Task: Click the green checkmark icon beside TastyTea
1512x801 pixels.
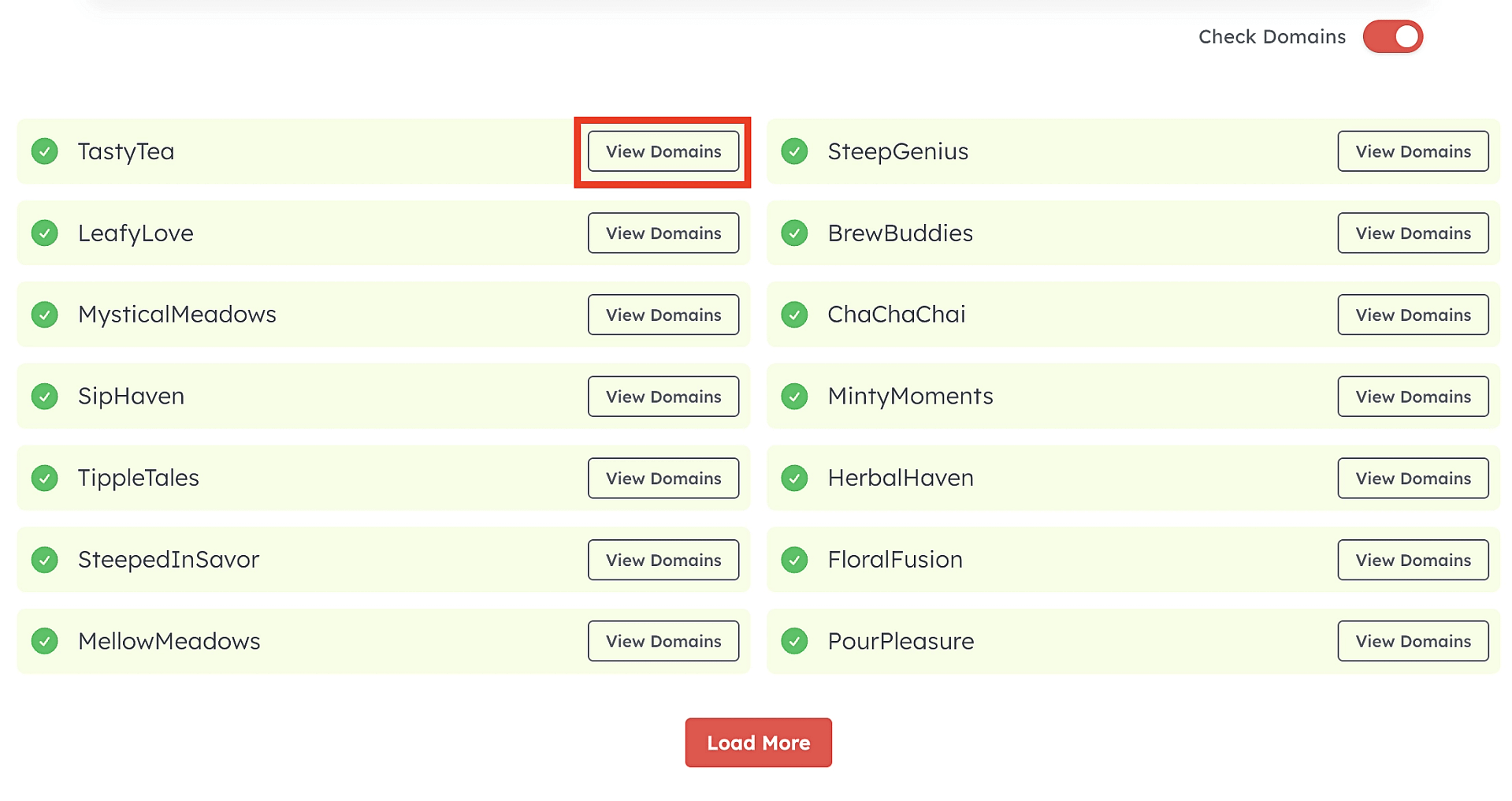Action: (45, 151)
